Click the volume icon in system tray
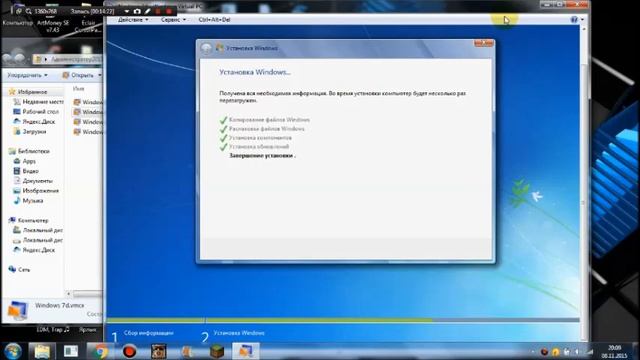The image size is (640, 360). (x=577, y=351)
